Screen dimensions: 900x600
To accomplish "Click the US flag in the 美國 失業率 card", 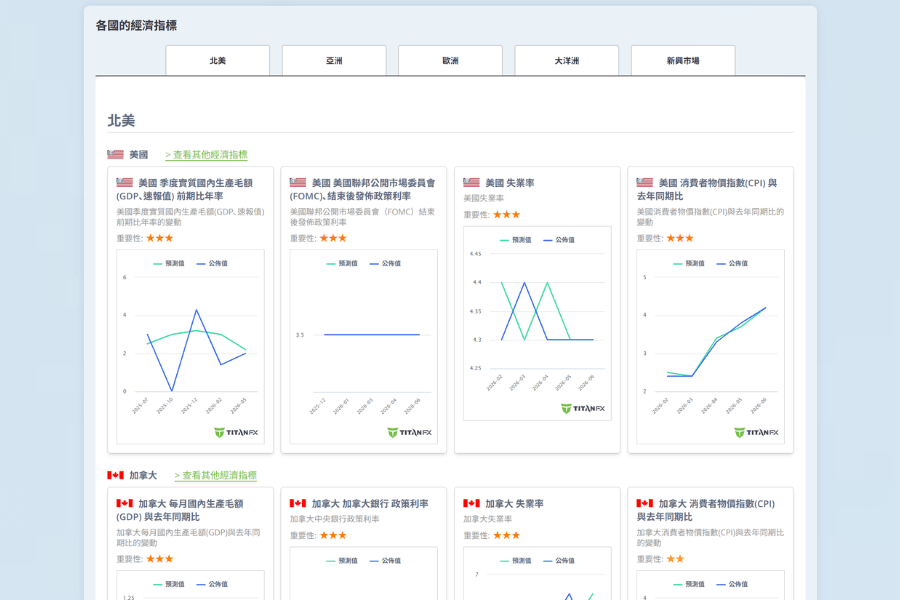I will (x=471, y=183).
